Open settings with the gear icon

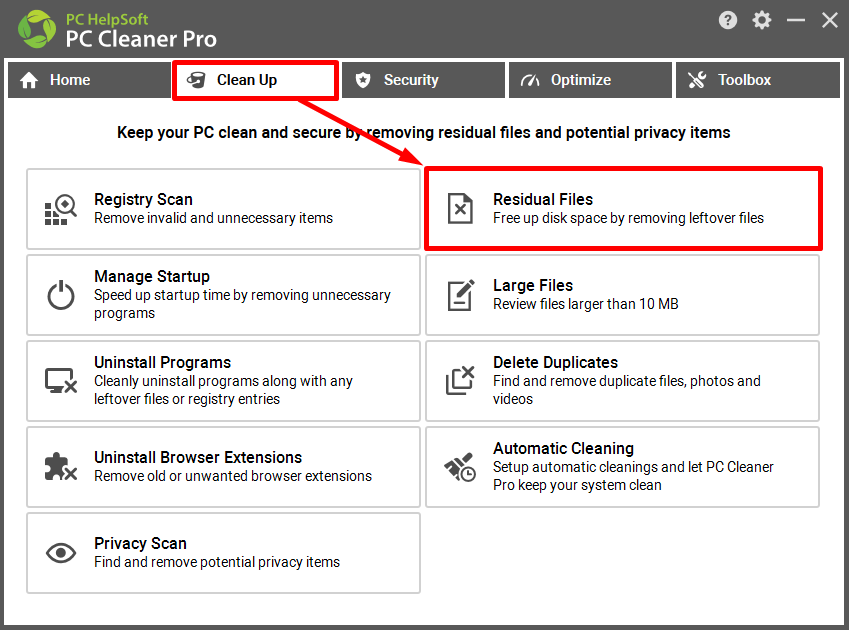[762, 21]
